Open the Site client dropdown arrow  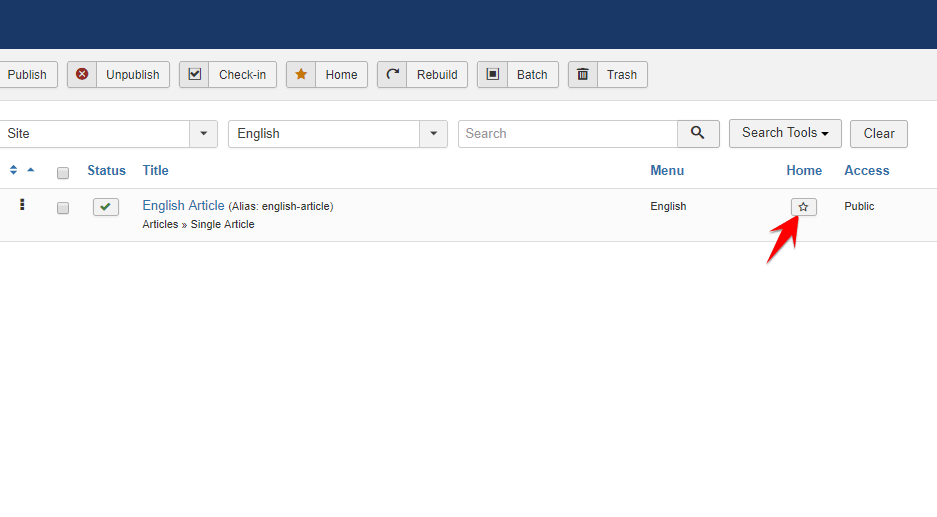[x=204, y=133]
